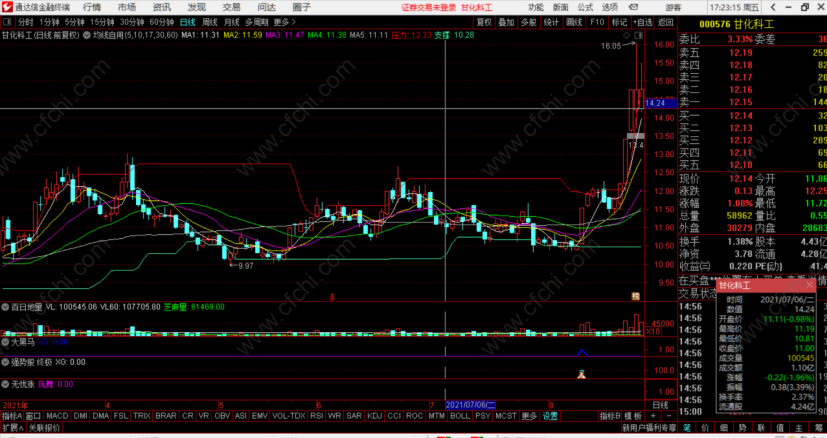Click the 关联报价 button
Image resolution: width=827 pixels, height=438 pixels.
coord(44,427)
